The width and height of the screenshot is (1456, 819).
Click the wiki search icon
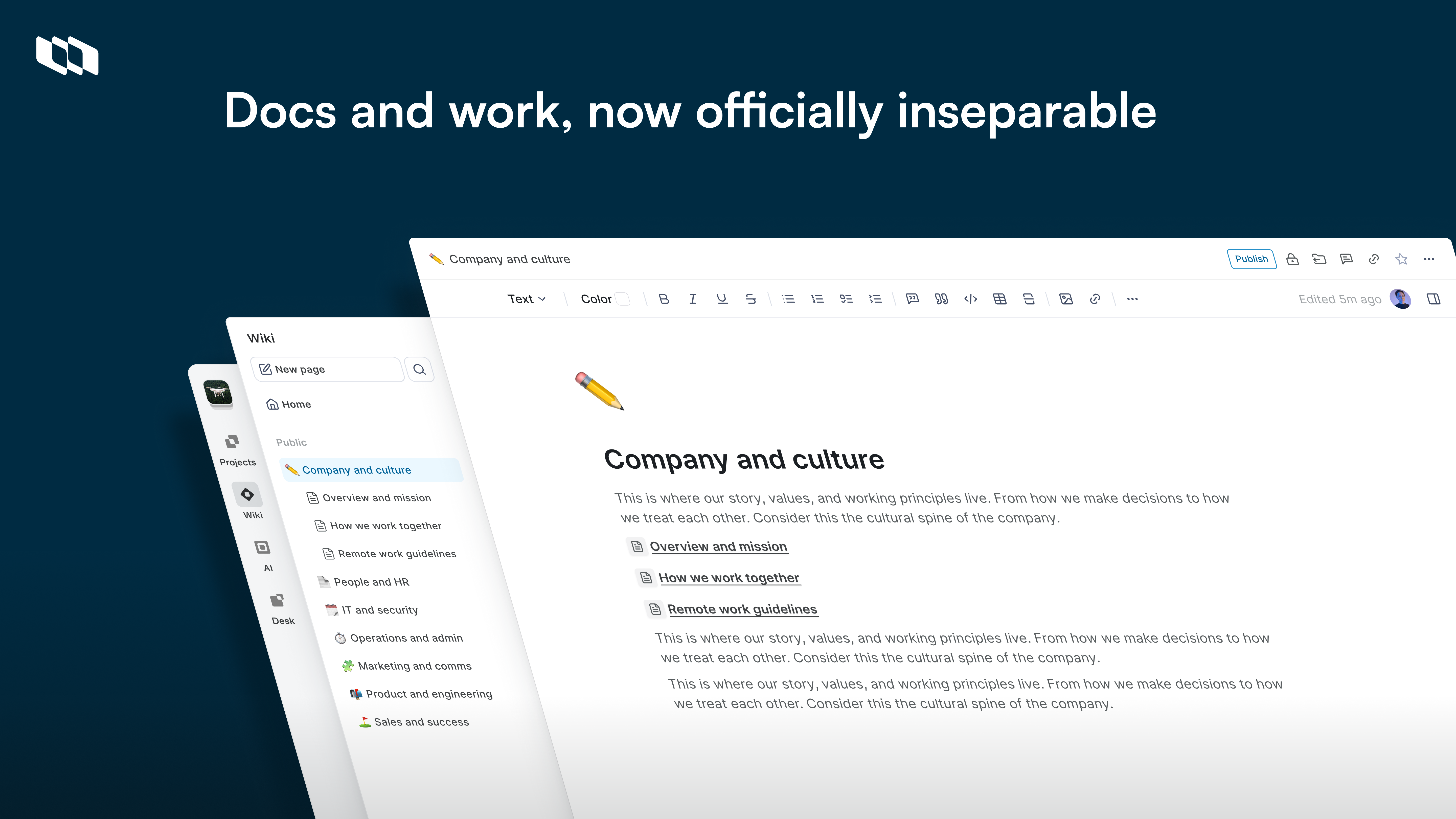419,370
